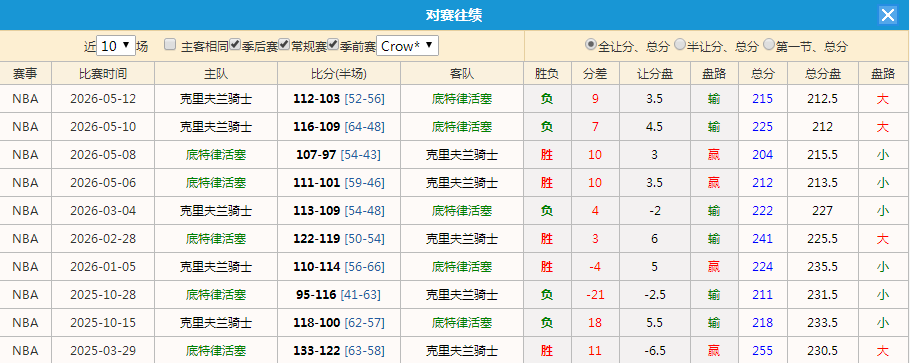Screen dimensions: 910x363
Task: Click score 118-100 [62-57]
Action: (x=339, y=323)
